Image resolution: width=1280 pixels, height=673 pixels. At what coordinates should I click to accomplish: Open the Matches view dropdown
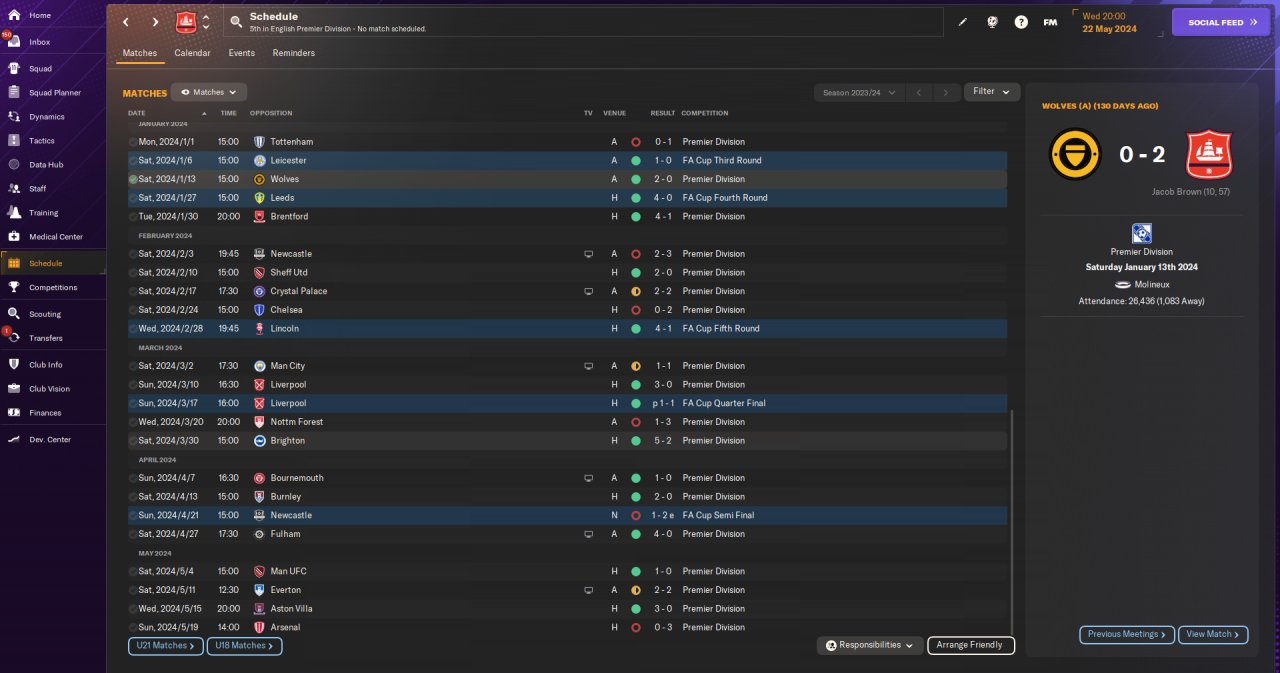pyautogui.click(x=209, y=92)
